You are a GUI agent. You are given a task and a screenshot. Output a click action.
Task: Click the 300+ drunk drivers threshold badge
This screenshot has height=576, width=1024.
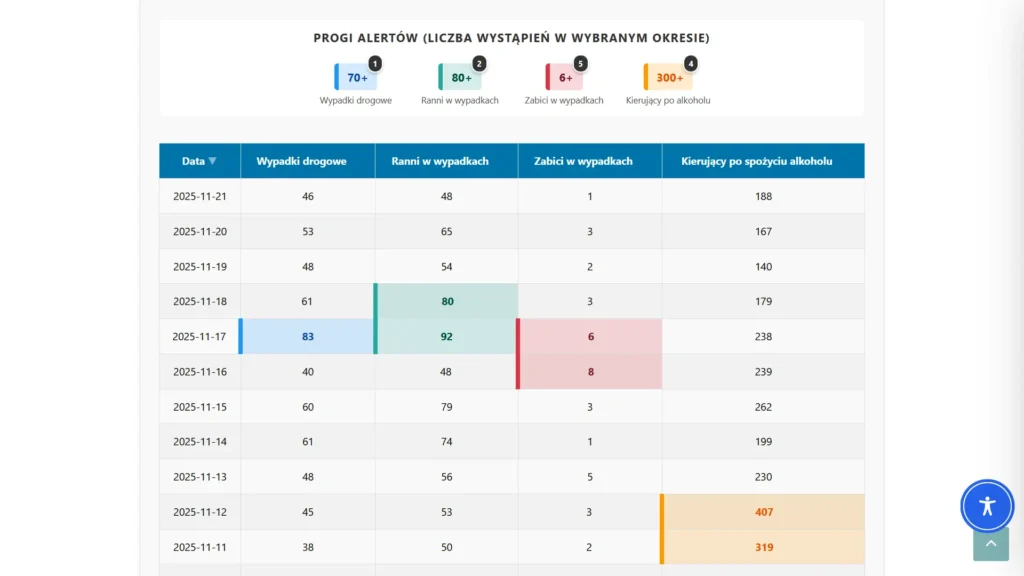[669, 78]
